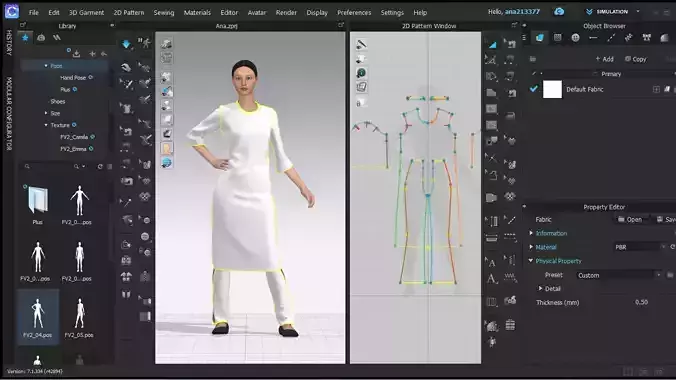Click the top garment display icon in 3D view
Screen dimensions: 676x380
tap(167, 44)
